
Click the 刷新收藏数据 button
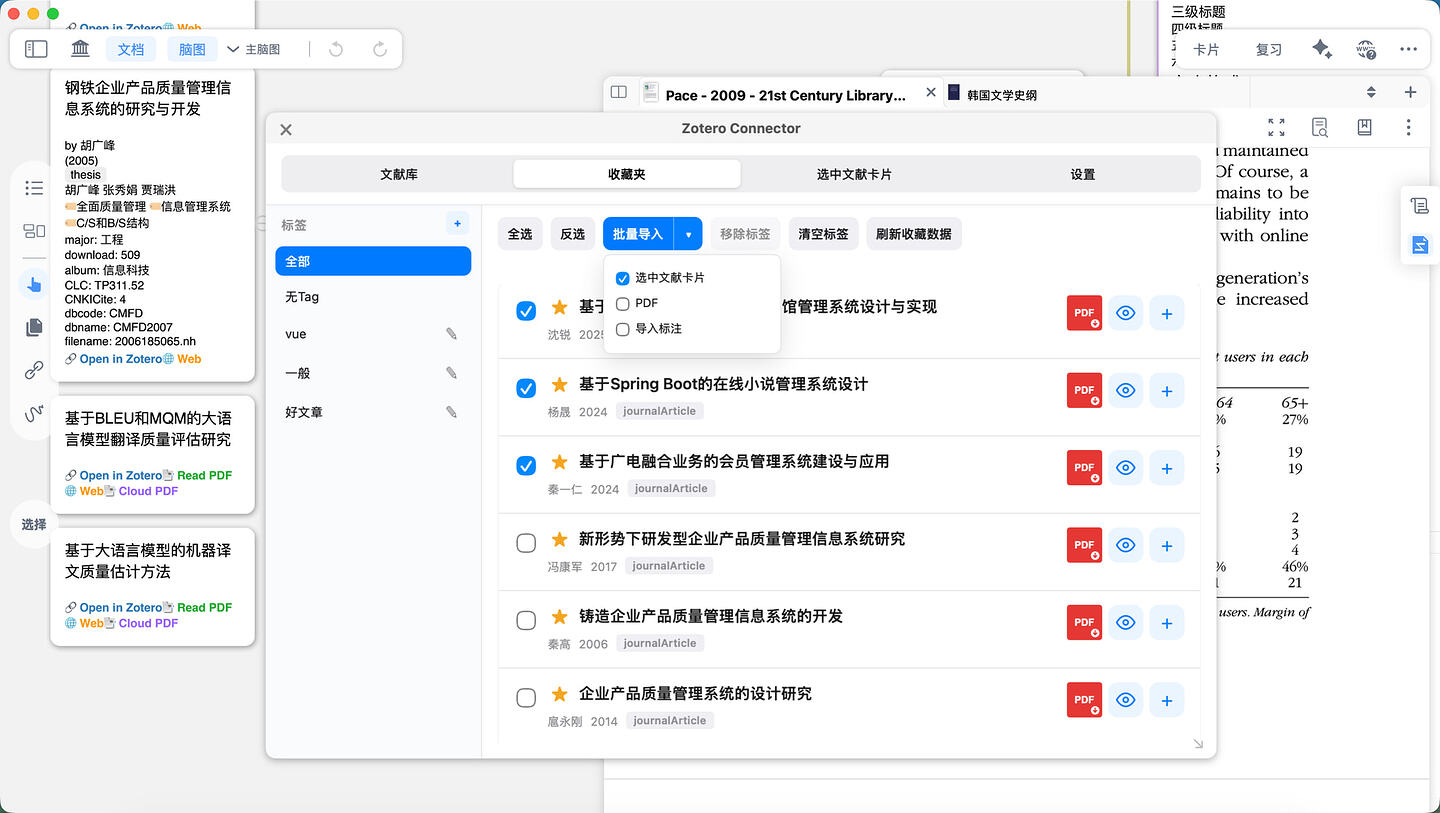click(913, 234)
